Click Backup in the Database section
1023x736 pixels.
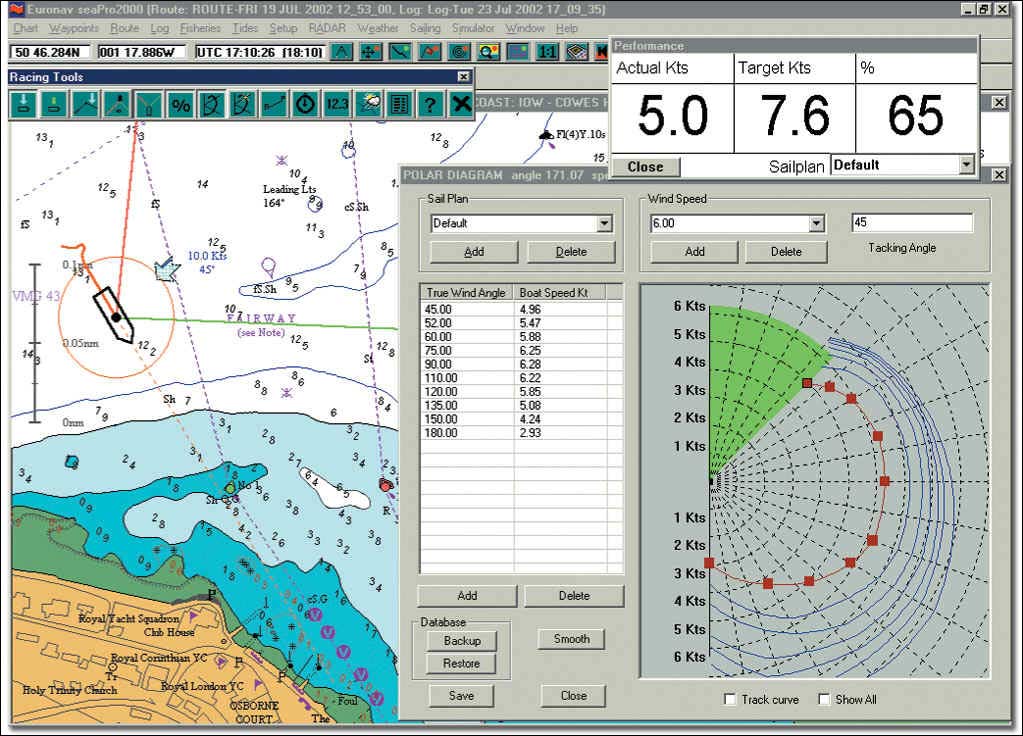(461, 641)
